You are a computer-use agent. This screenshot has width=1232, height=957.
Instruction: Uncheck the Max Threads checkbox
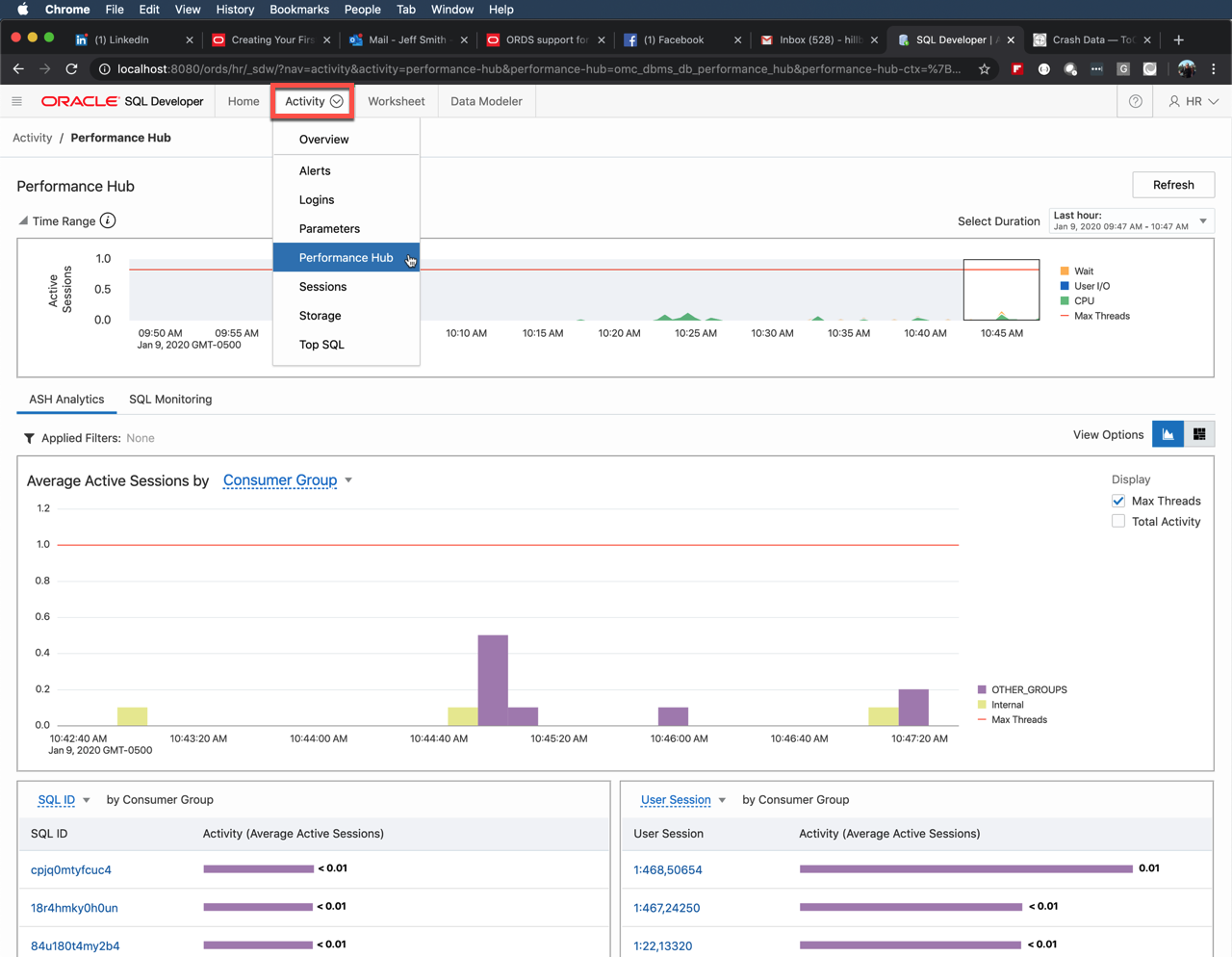point(1118,501)
